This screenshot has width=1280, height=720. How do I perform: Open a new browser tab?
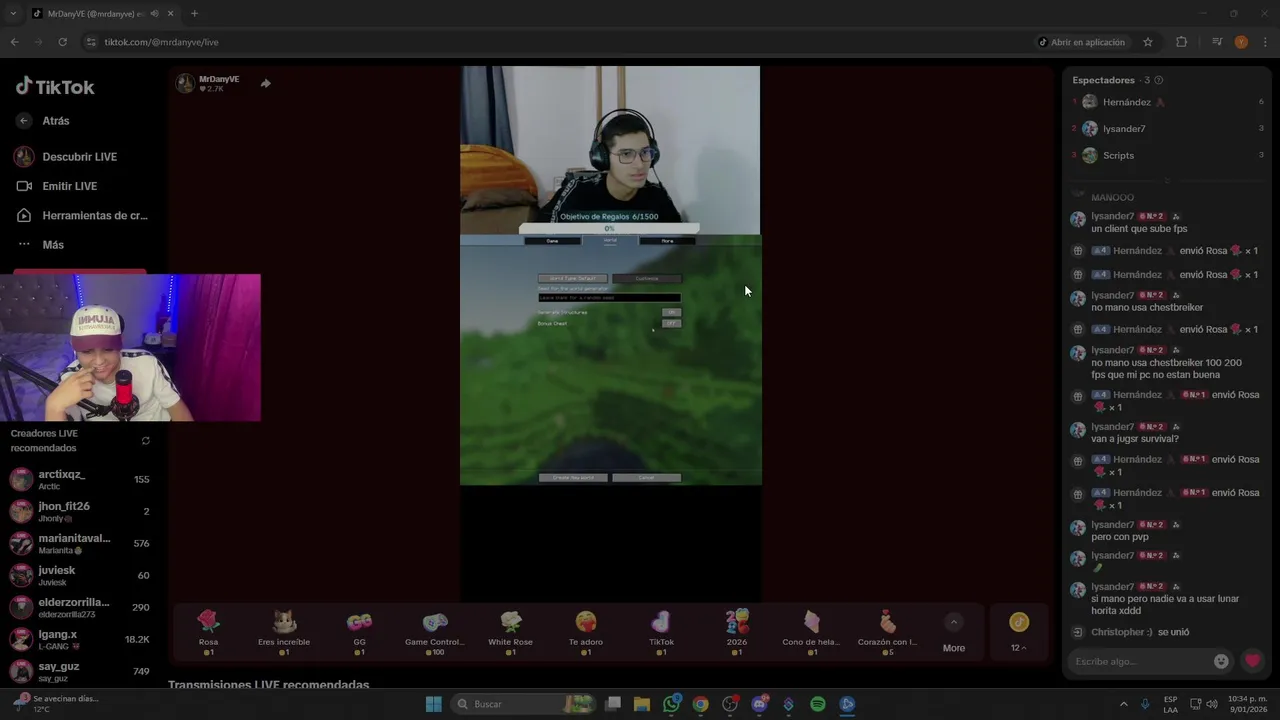[194, 13]
